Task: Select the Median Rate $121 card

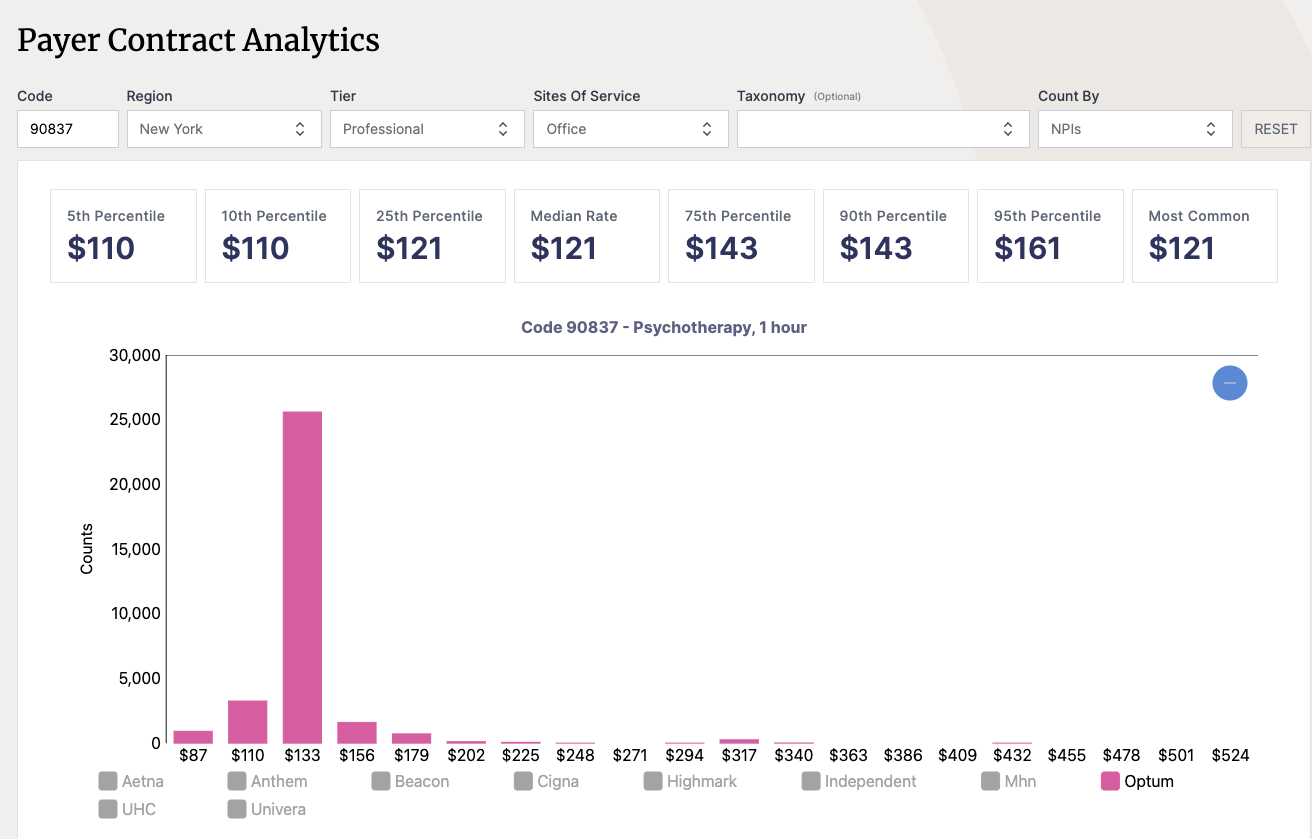Action: (x=586, y=236)
